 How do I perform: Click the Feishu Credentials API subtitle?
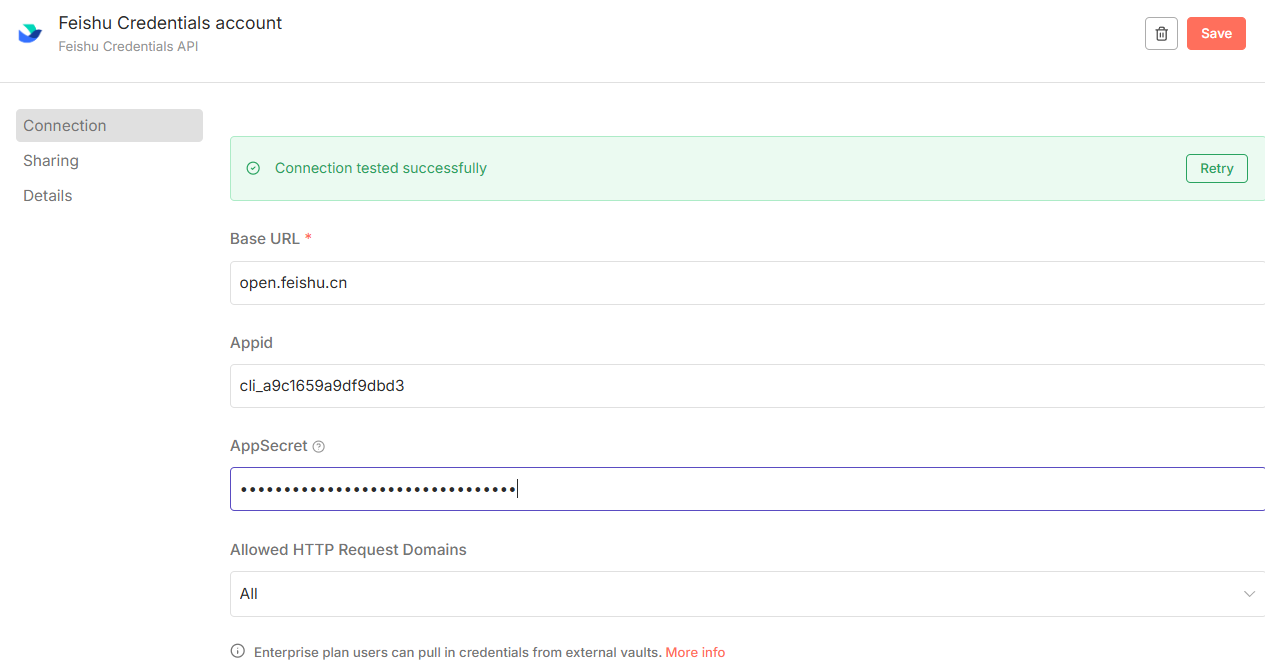[x=128, y=46]
